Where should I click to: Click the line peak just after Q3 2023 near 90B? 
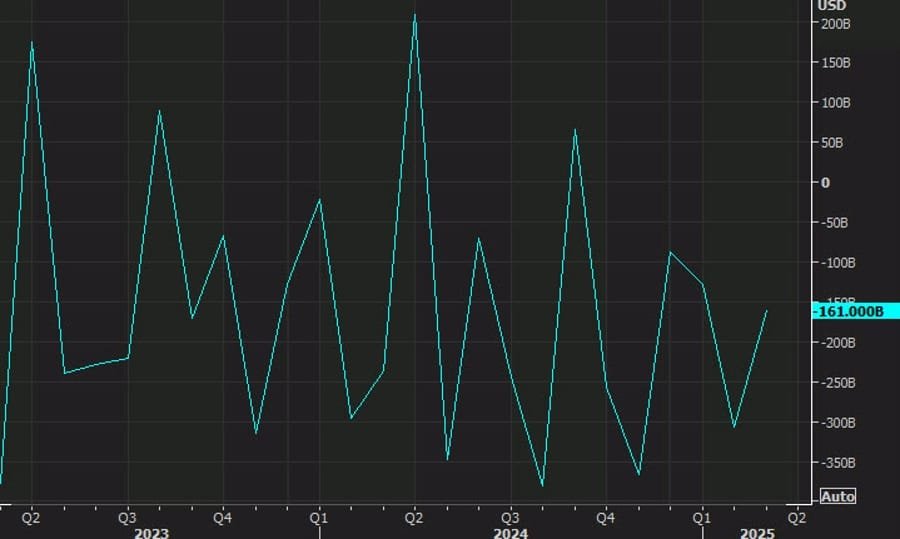coord(159,111)
